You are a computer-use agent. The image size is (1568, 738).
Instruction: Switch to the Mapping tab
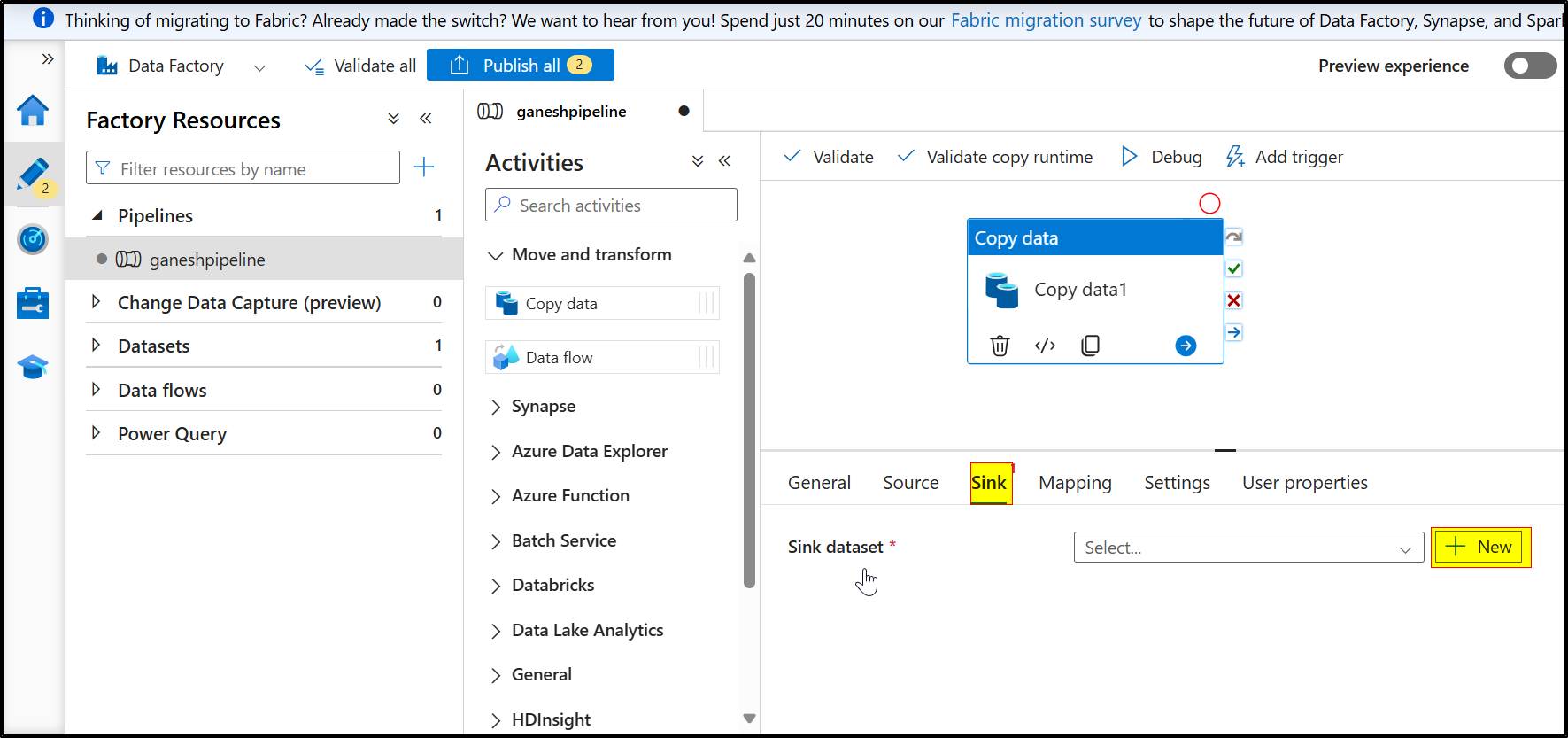[x=1075, y=483]
